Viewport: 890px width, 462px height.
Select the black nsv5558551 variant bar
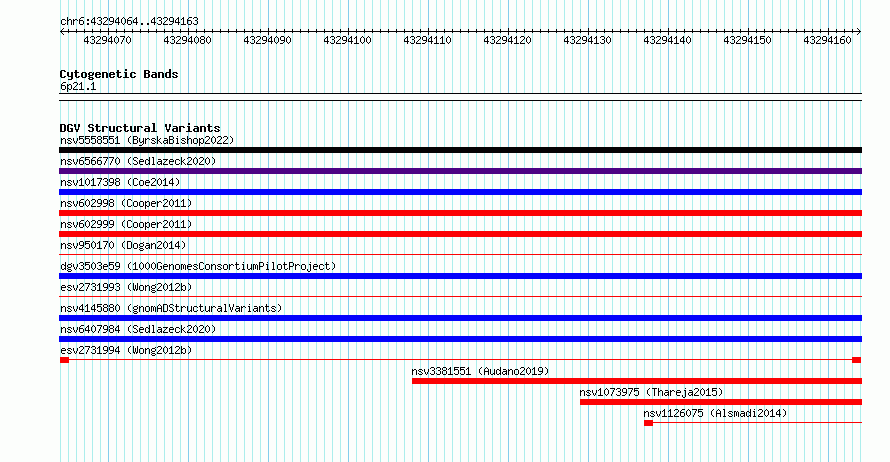pos(460,150)
